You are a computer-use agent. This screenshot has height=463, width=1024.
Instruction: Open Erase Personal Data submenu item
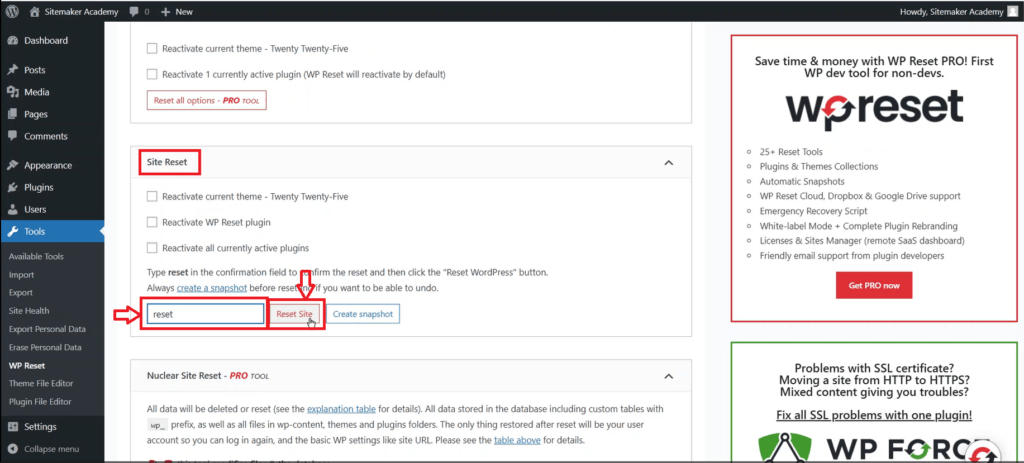pos(45,347)
